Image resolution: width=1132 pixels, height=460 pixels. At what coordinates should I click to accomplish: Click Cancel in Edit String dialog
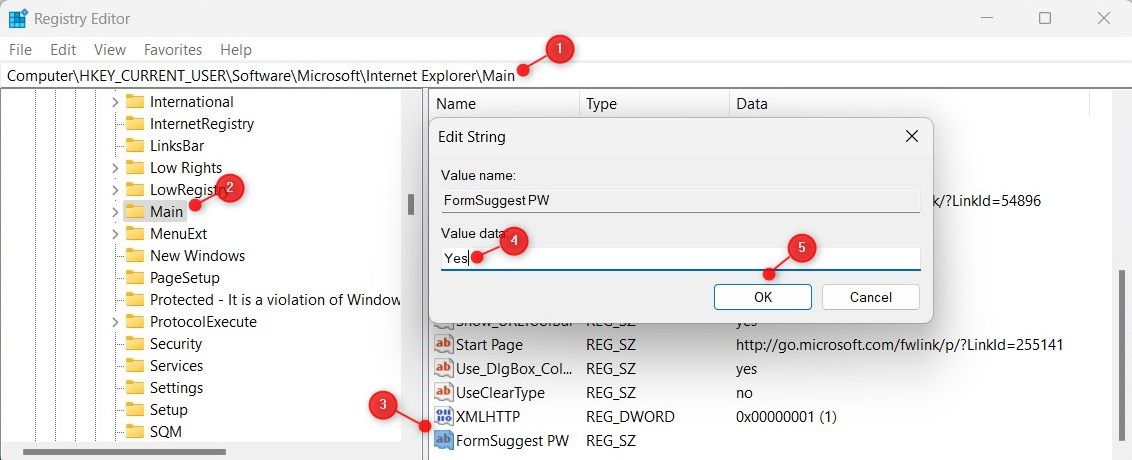870,297
